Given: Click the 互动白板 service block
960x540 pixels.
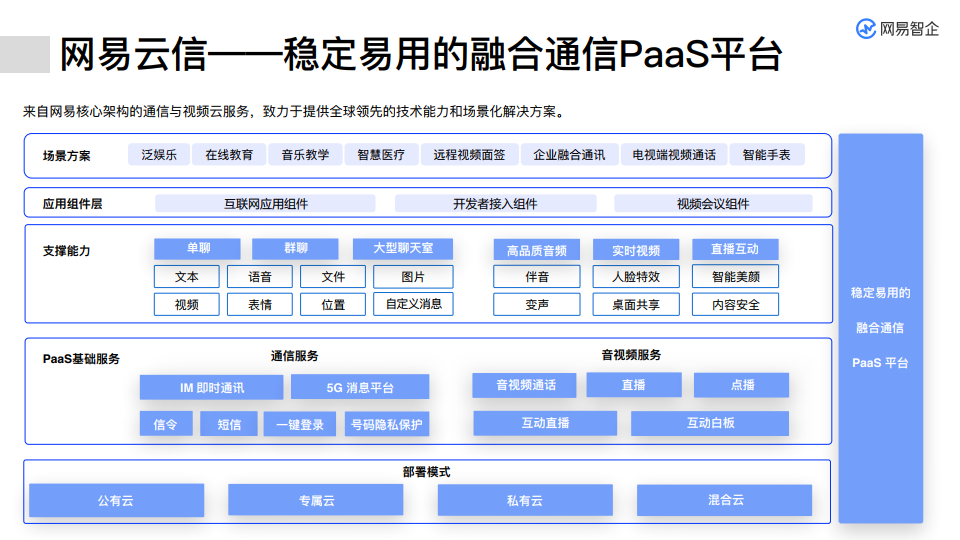Looking at the screenshot, I should (710, 424).
